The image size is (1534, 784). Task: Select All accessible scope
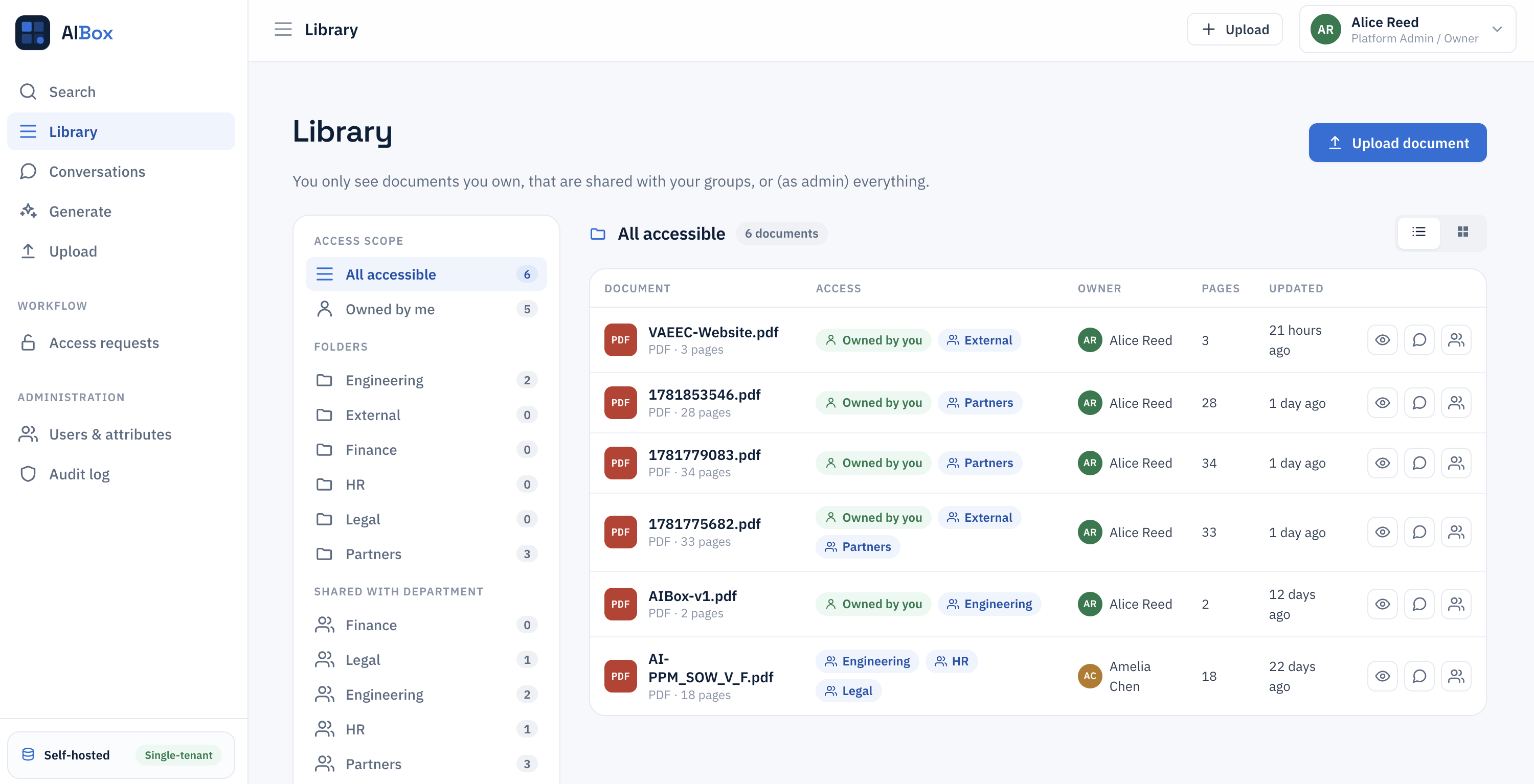coord(426,274)
